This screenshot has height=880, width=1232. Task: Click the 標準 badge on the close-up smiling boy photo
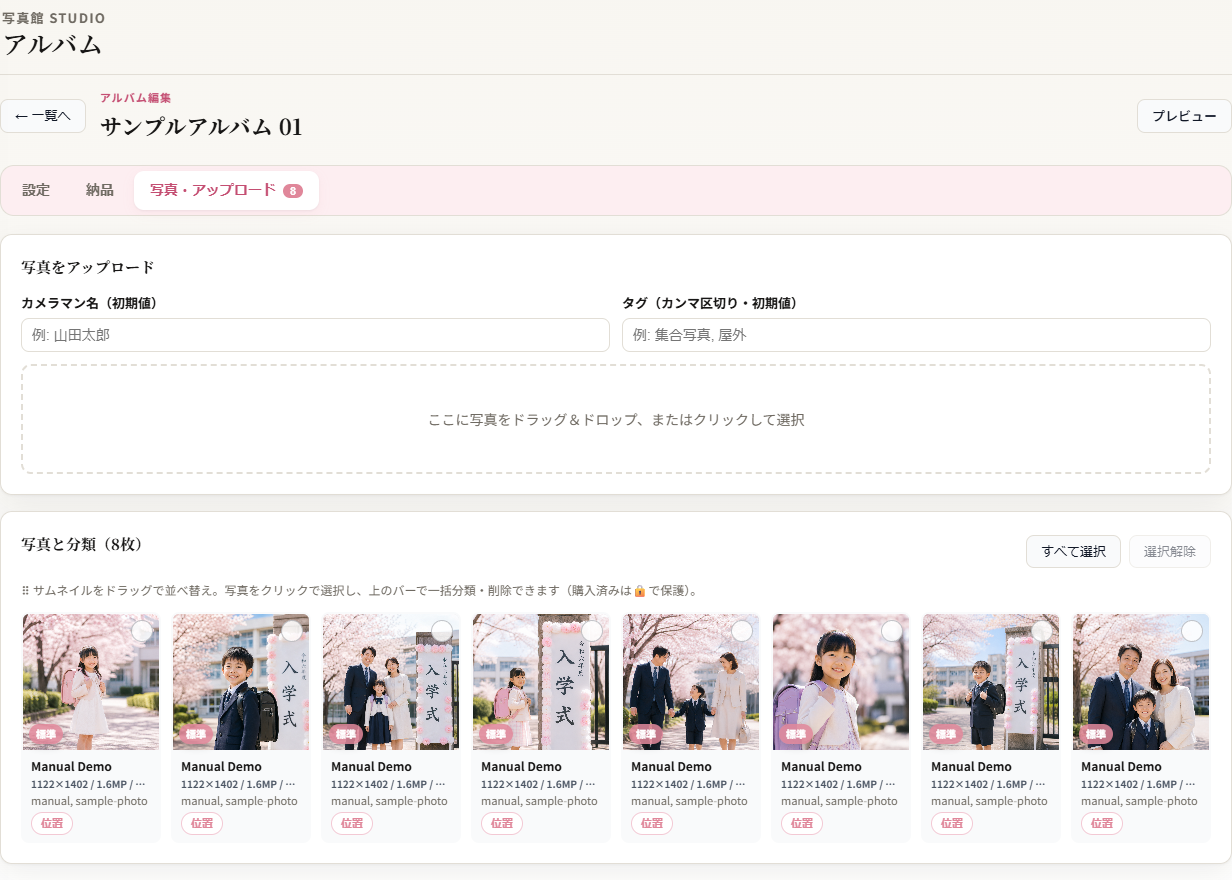click(x=196, y=734)
